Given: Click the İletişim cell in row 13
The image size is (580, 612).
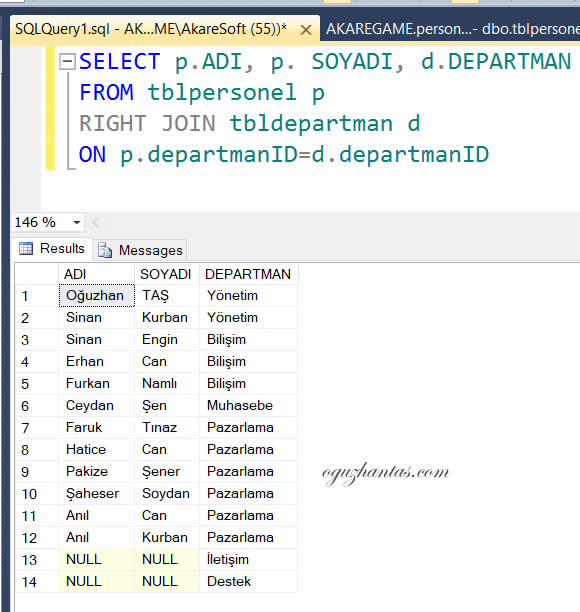Looking at the screenshot, I should click(248, 559).
